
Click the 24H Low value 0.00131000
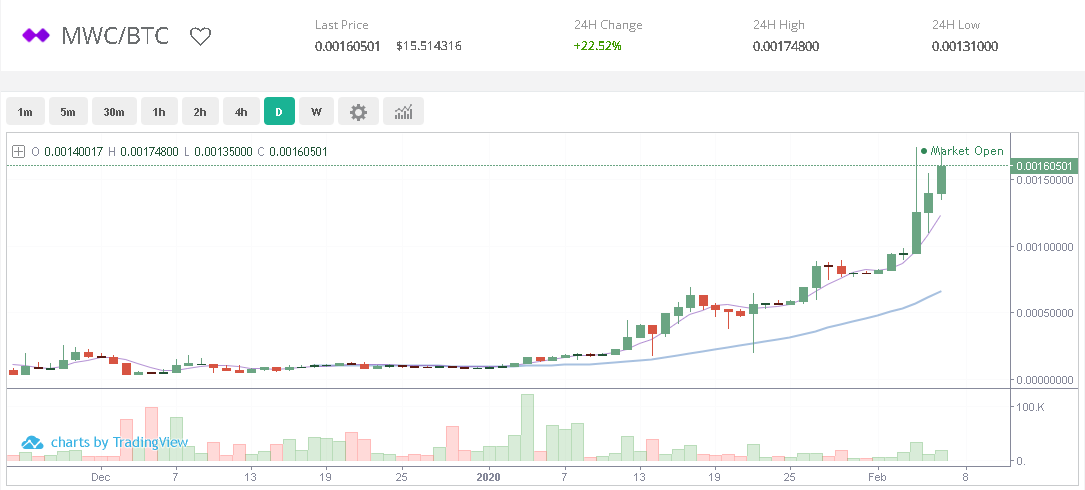point(965,47)
